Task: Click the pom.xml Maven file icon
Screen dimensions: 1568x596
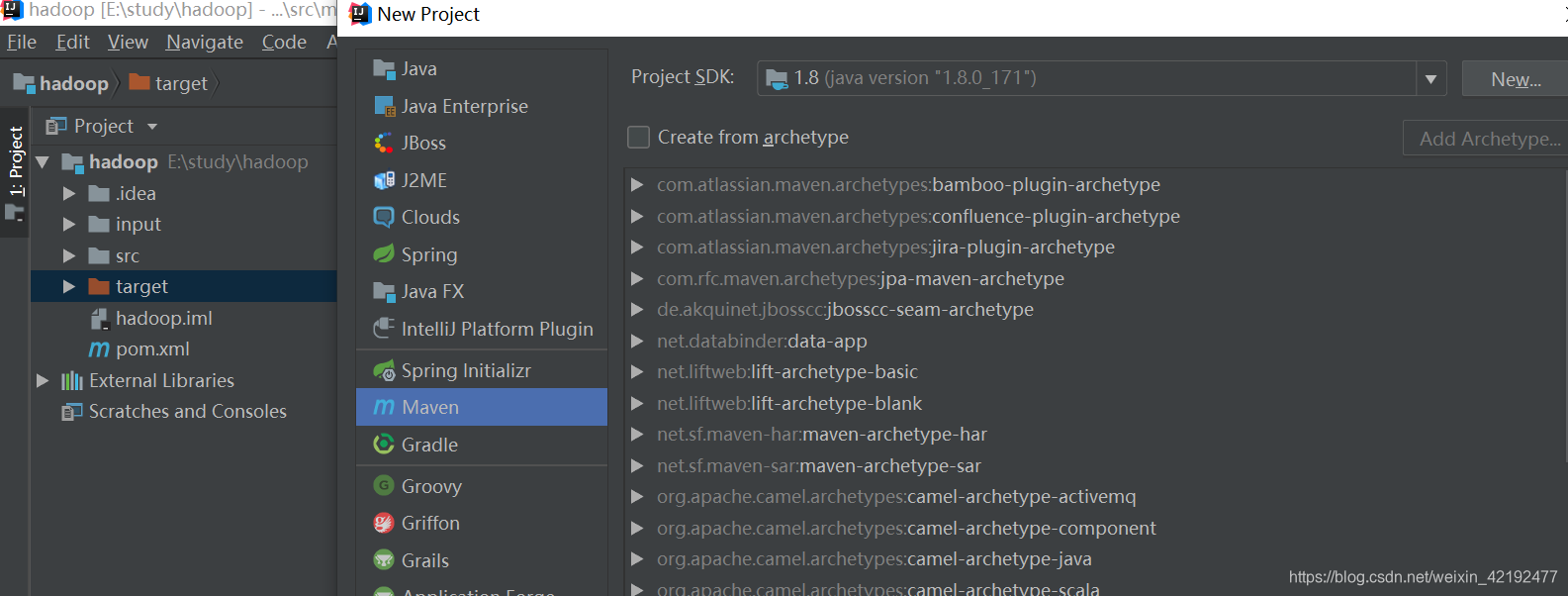Action: (99, 349)
